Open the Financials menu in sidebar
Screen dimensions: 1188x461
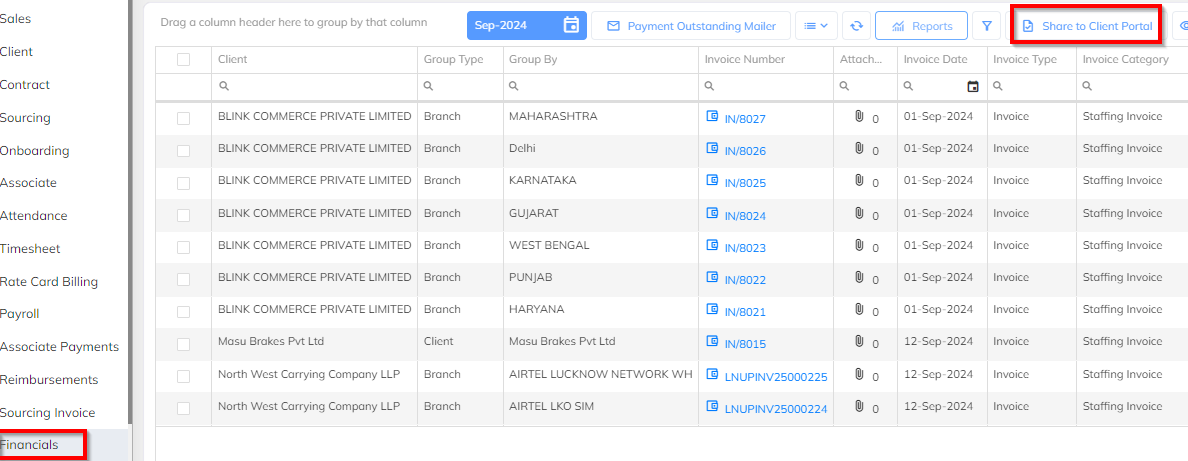(30, 445)
